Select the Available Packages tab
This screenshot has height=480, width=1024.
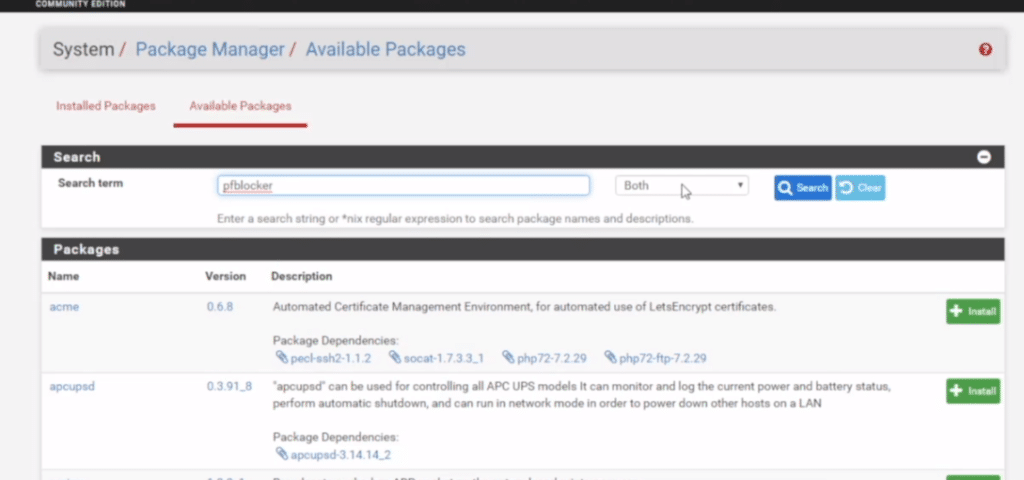point(240,106)
